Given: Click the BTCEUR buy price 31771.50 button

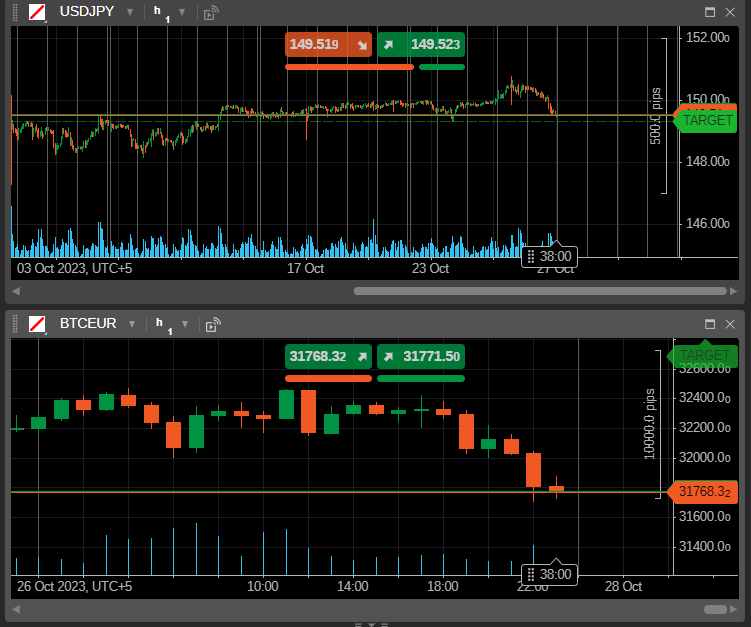Looking at the screenshot, I should 421,356.
